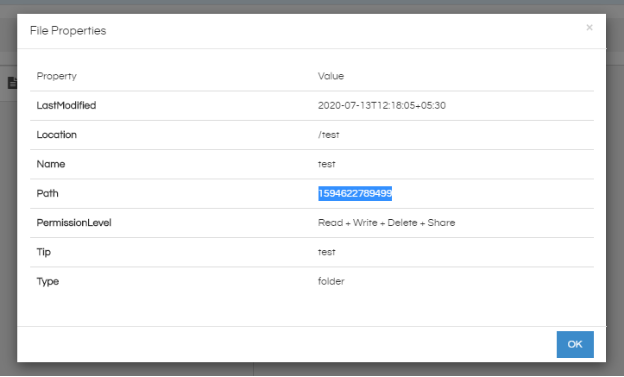Click the partially hidden file icon behind the dialog
This screenshot has width=624, height=377.
[x=13, y=83]
